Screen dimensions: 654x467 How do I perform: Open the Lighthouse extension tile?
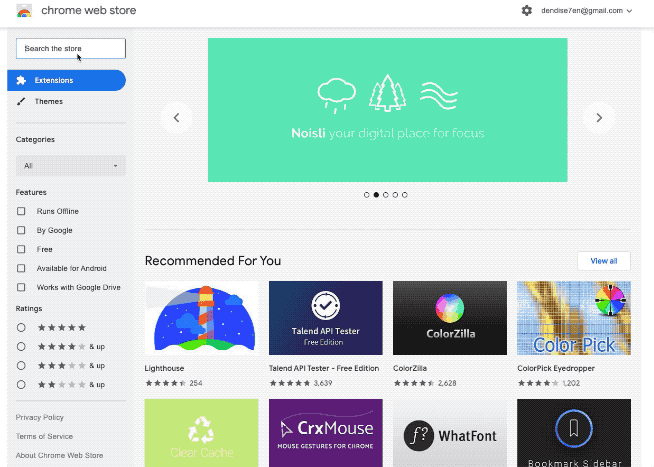201,317
